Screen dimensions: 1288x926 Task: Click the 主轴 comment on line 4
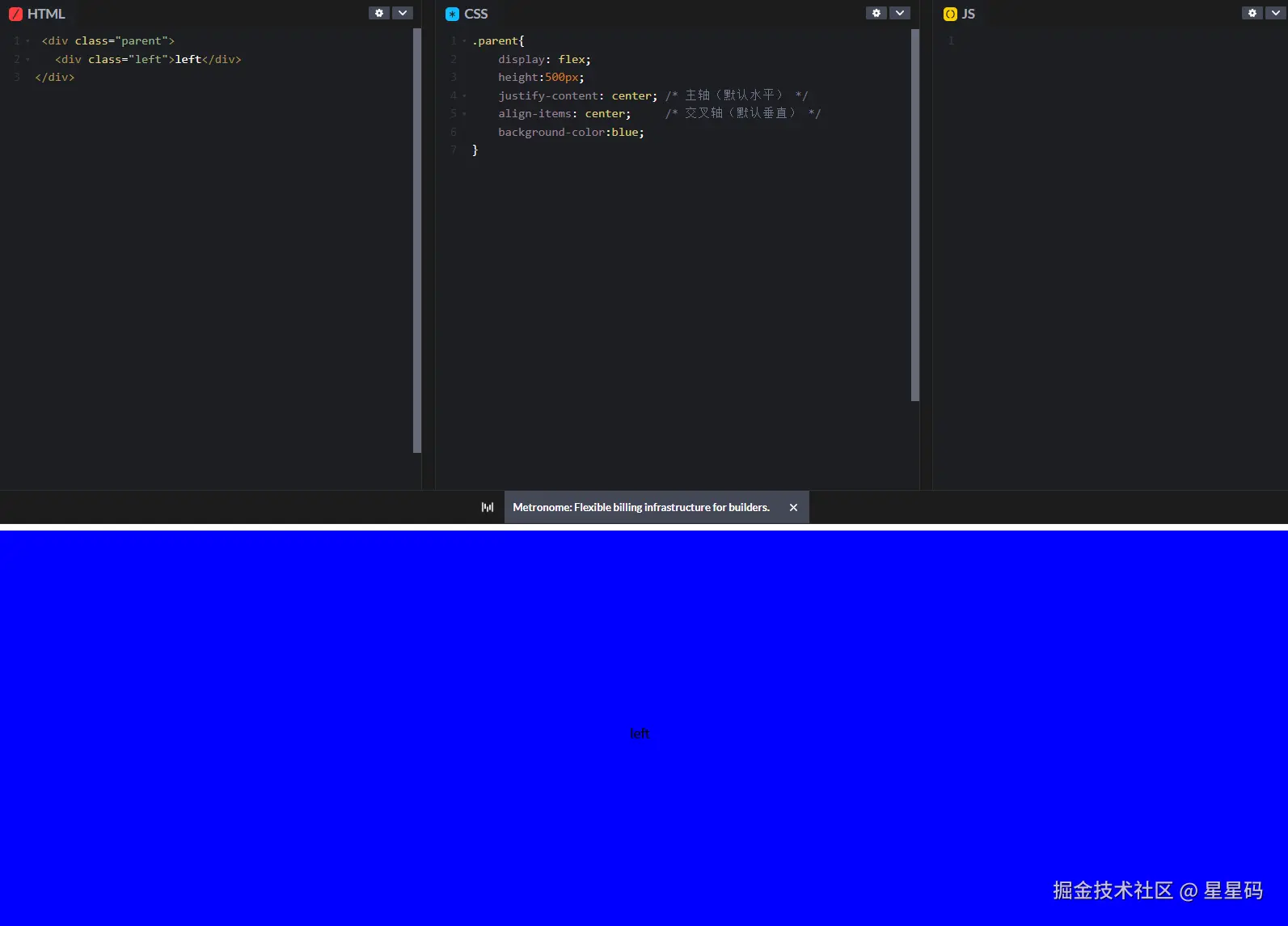point(737,95)
